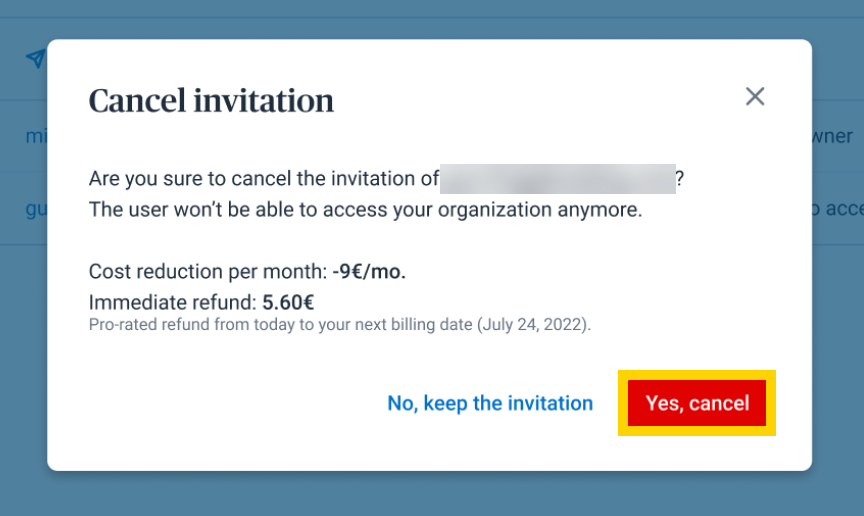Click the cut-off "acce" text at right
Screen dimensions: 864x516
point(837,209)
